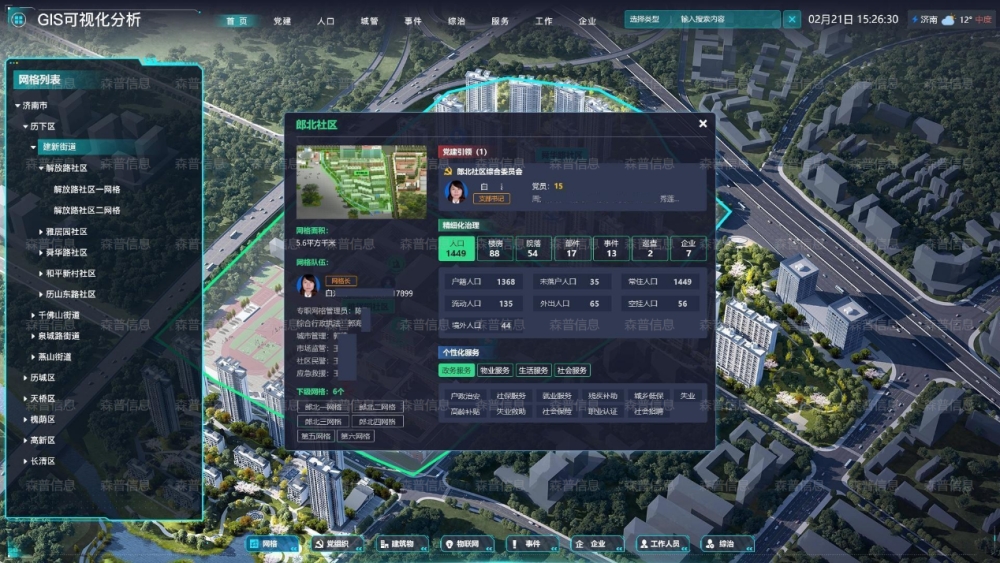Viewport: 1000px width, 563px height.
Task: Click the 济南 location indicator
Action: (x=925, y=20)
